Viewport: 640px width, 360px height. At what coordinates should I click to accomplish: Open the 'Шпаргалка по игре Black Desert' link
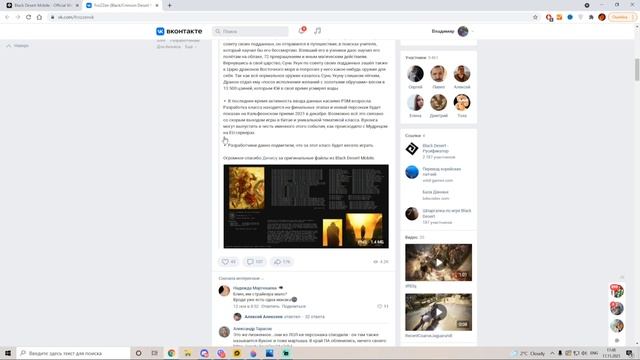[x=447, y=213]
